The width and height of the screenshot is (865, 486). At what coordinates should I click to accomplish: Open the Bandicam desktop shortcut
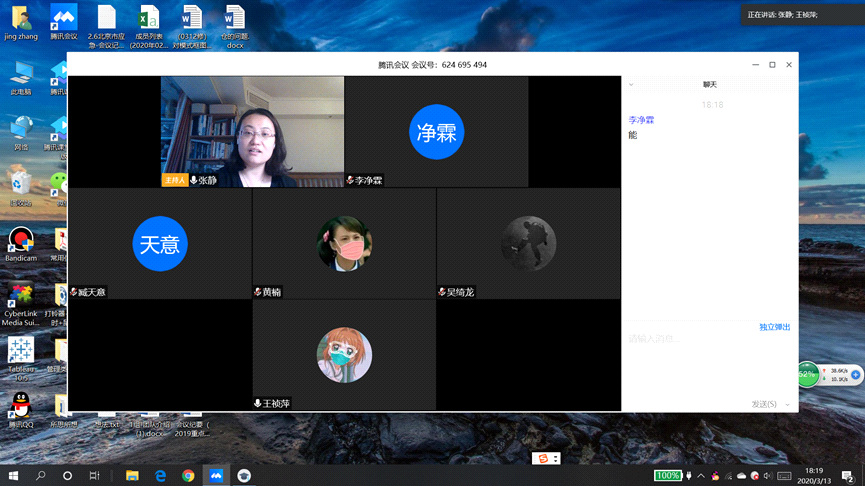coord(20,242)
